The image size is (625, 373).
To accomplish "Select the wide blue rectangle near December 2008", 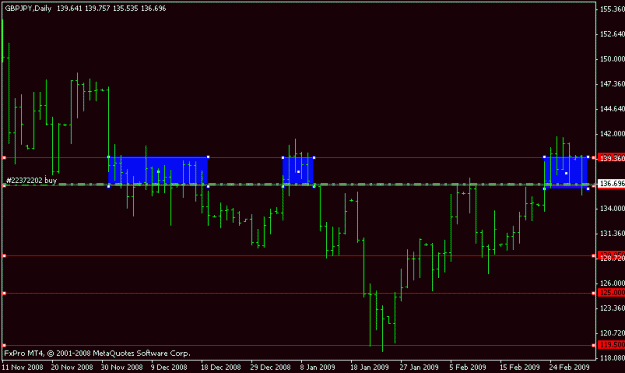I will click(x=158, y=171).
